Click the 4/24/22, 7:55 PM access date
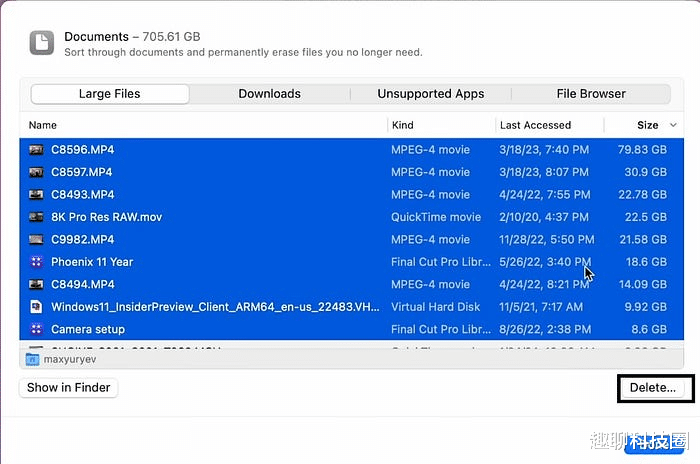 coord(545,195)
